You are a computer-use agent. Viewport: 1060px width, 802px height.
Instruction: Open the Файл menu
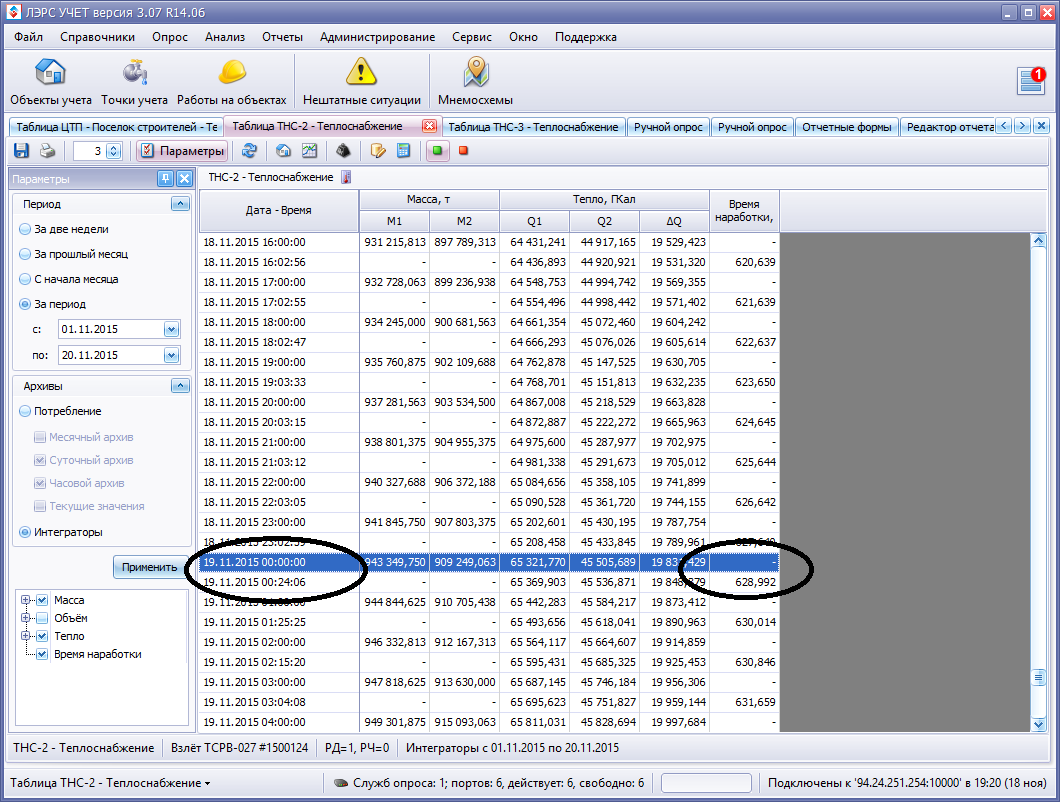28,37
